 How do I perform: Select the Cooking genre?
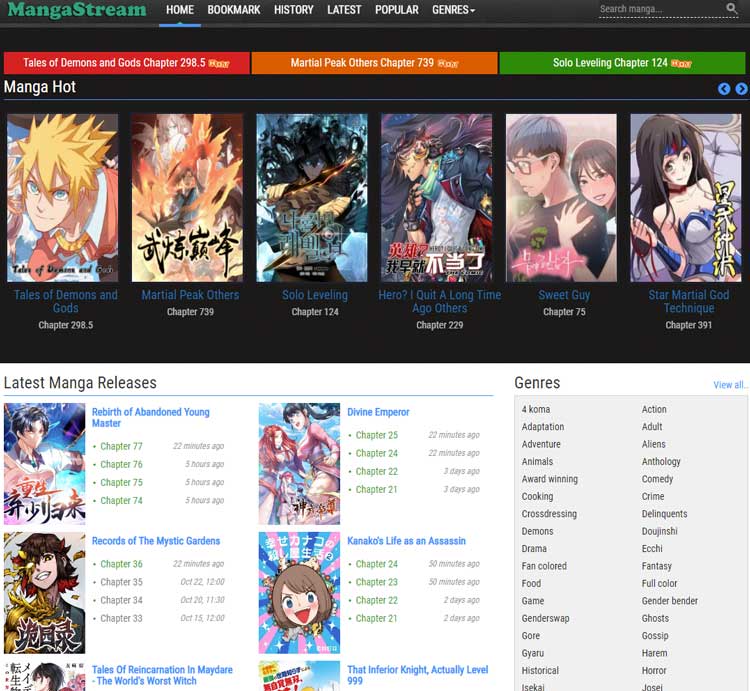(537, 496)
